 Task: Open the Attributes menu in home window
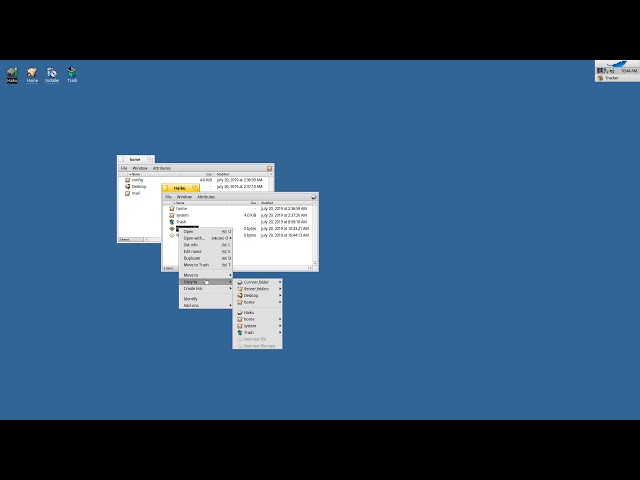click(x=162, y=168)
